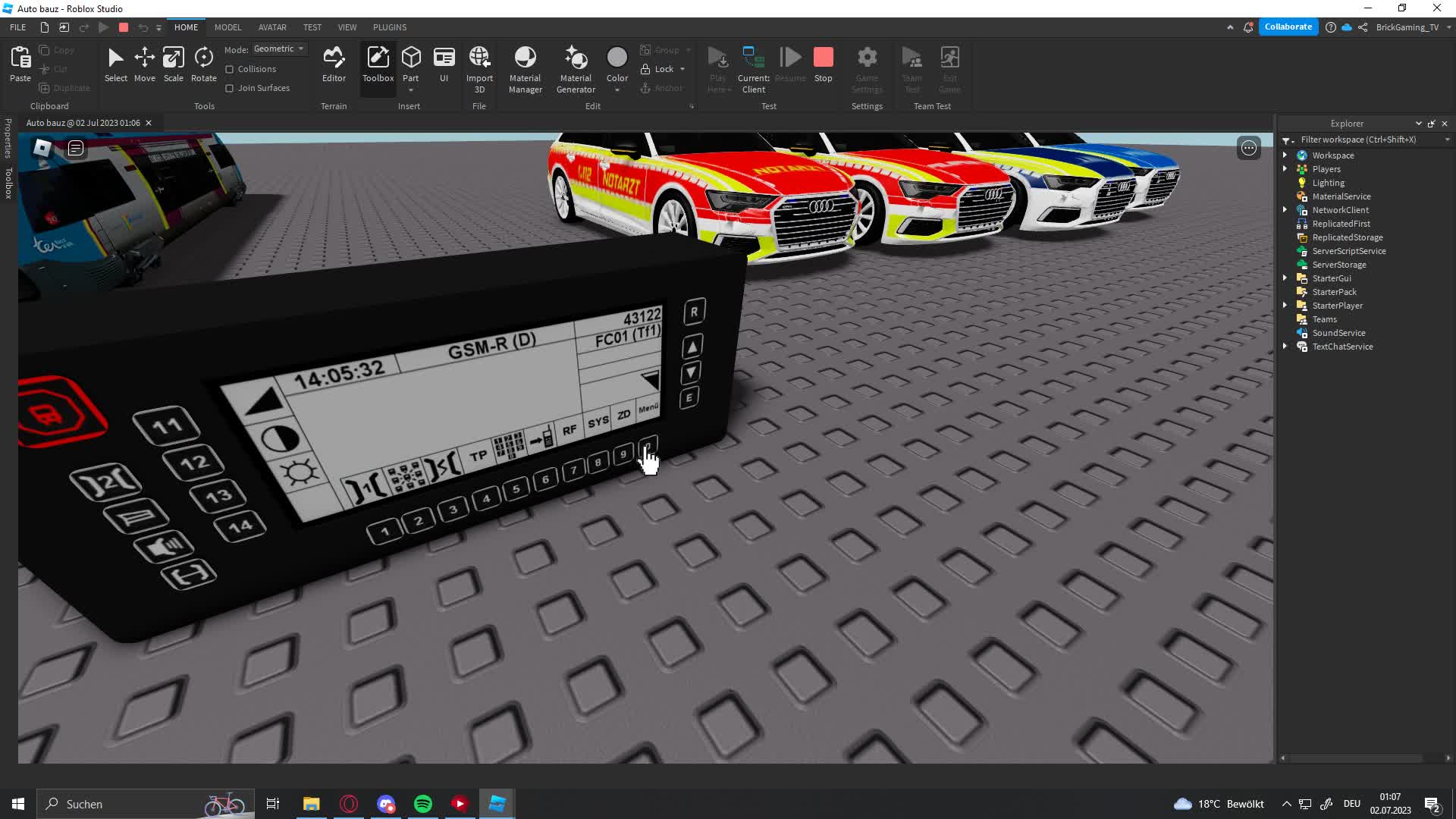
Task: Open Material Generator
Action: click(x=576, y=68)
